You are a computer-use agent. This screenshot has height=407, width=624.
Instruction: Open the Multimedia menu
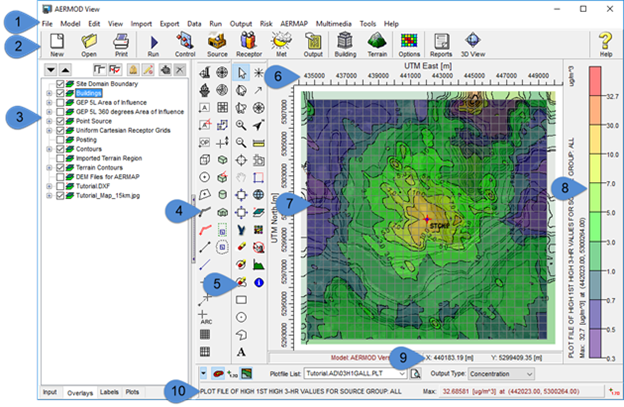333,23
